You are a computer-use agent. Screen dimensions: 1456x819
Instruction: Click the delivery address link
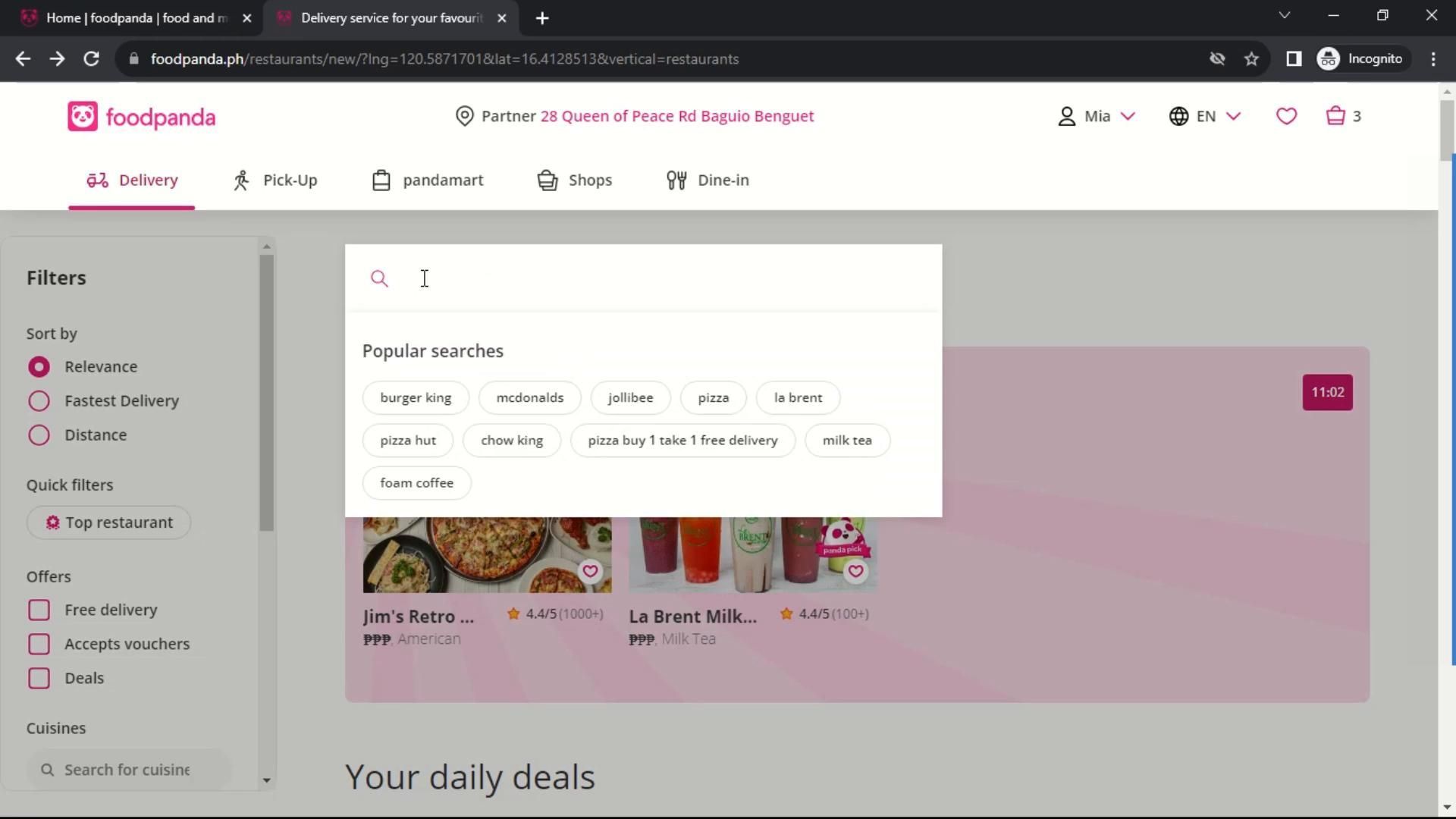(x=676, y=116)
